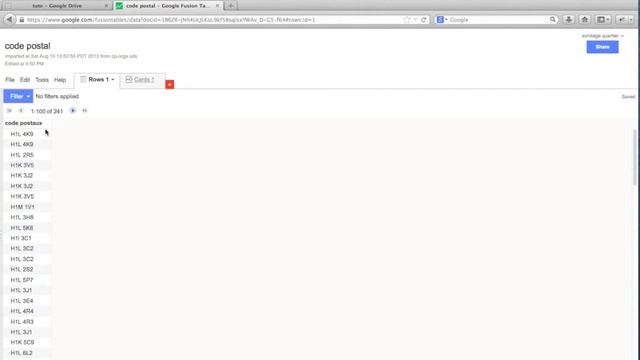Screen dimensions: 640x360
Task: Bookmark this page with the star icon
Action: pyautogui.click(x=407, y=20)
